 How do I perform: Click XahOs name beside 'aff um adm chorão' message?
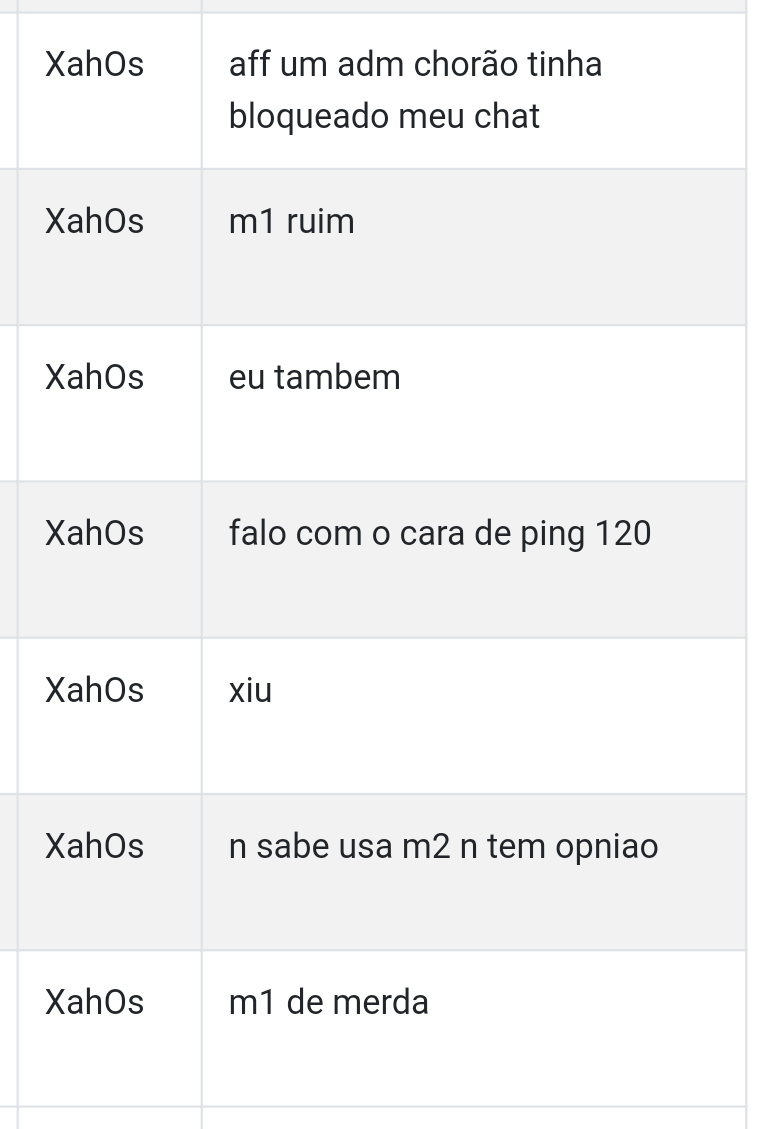coord(94,64)
